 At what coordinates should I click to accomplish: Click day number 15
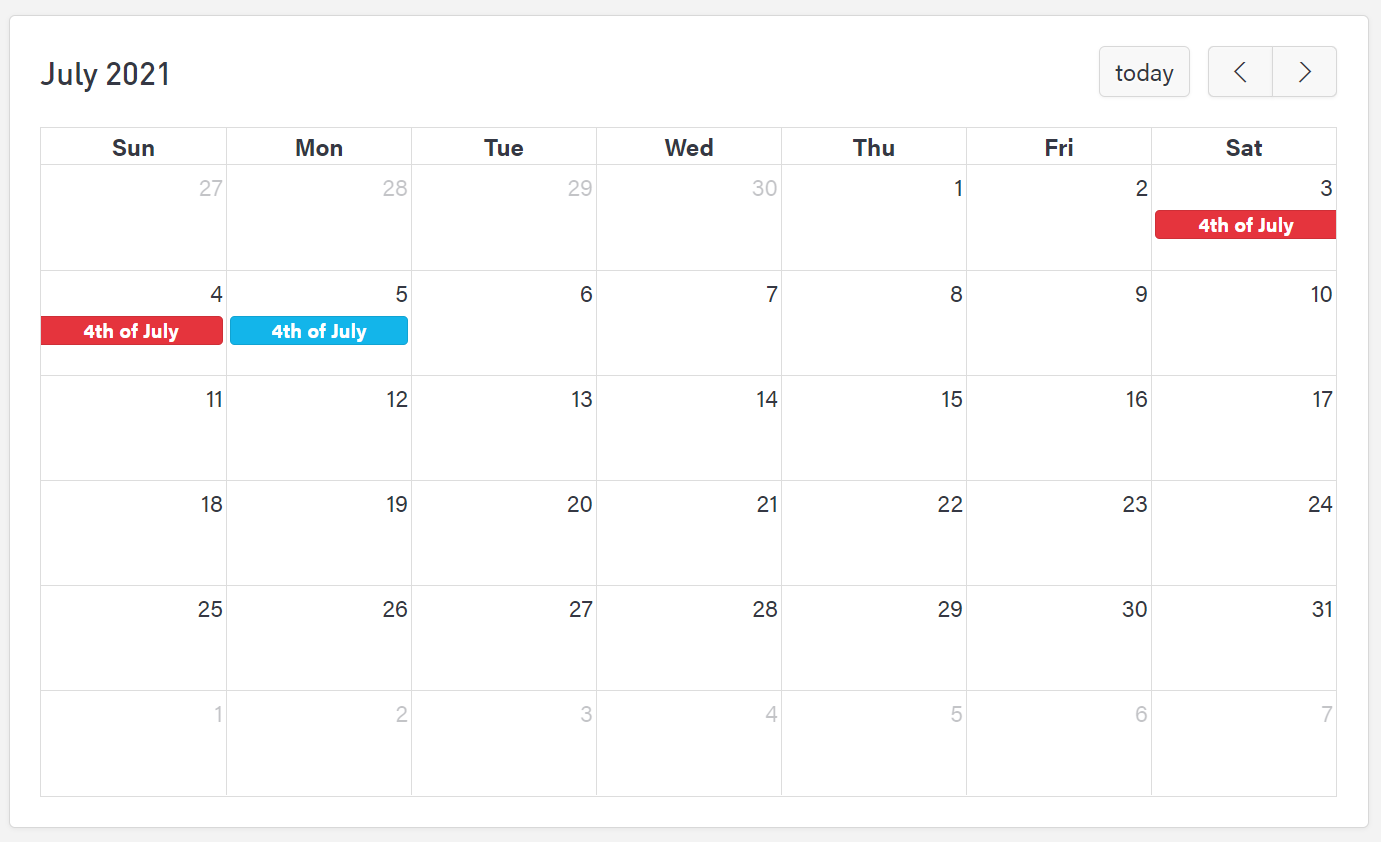click(951, 400)
